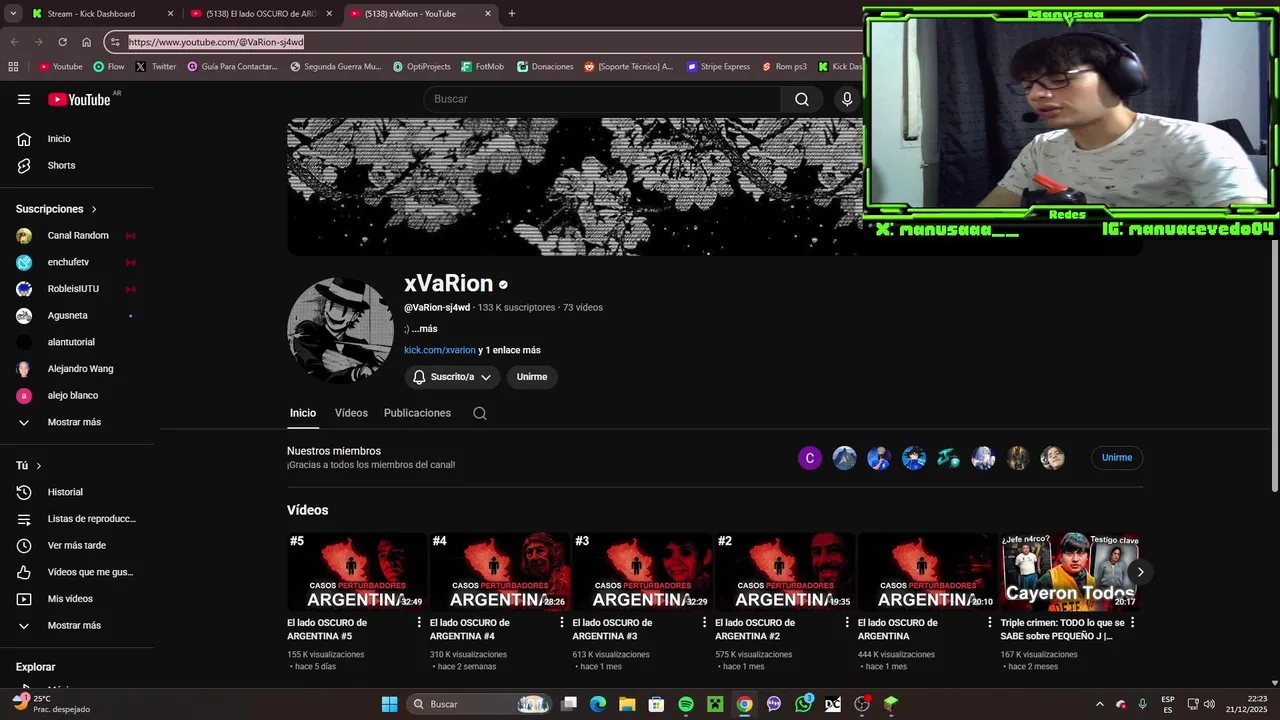Activate voice search microphone

coord(847,99)
